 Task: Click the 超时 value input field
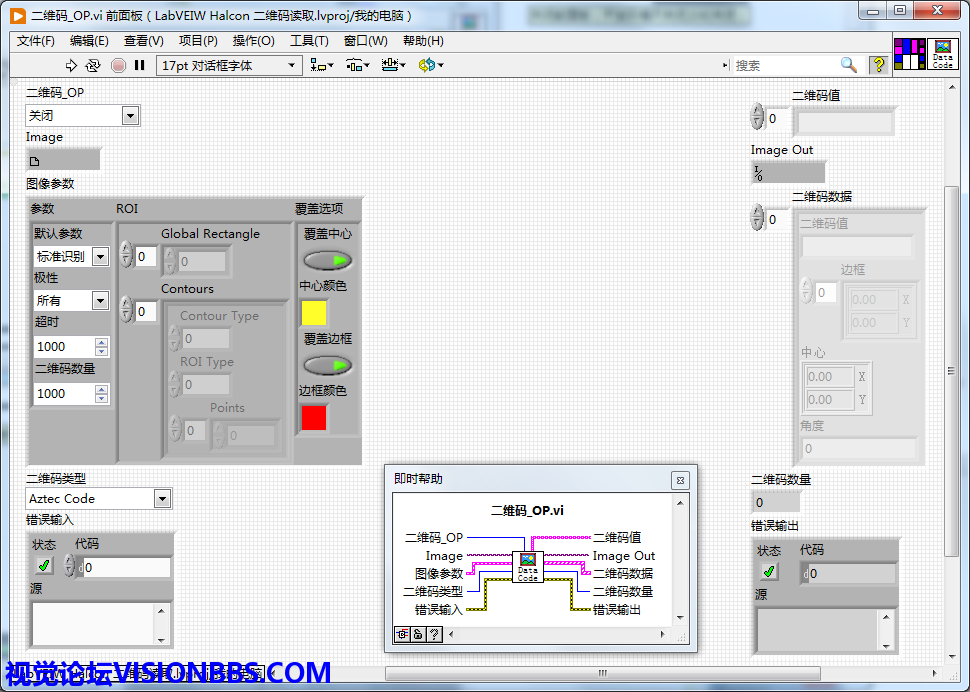(x=63, y=347)
